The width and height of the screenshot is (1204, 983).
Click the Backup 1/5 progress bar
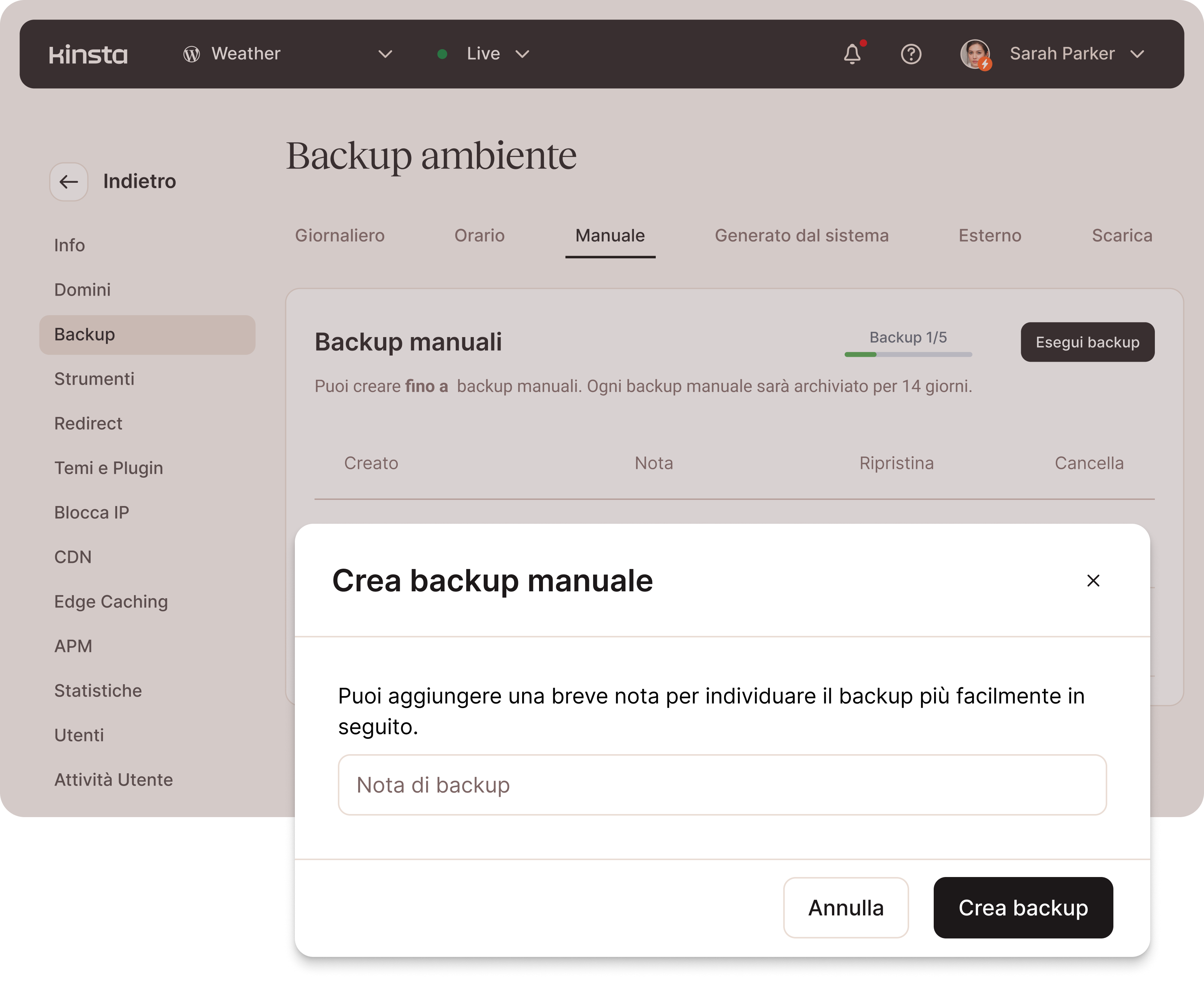(908, 354)
